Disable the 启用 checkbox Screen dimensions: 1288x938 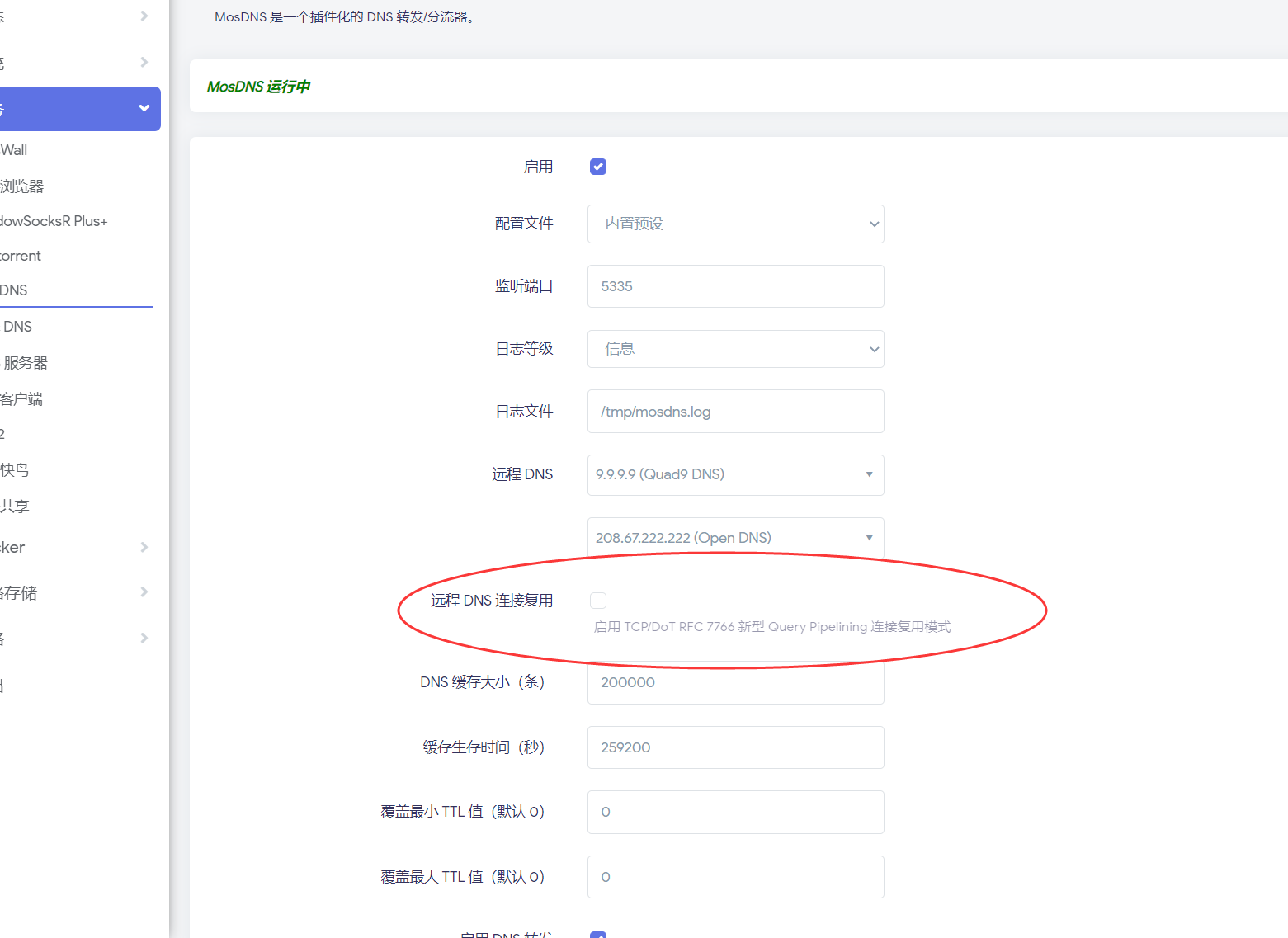tap(597, 166)
